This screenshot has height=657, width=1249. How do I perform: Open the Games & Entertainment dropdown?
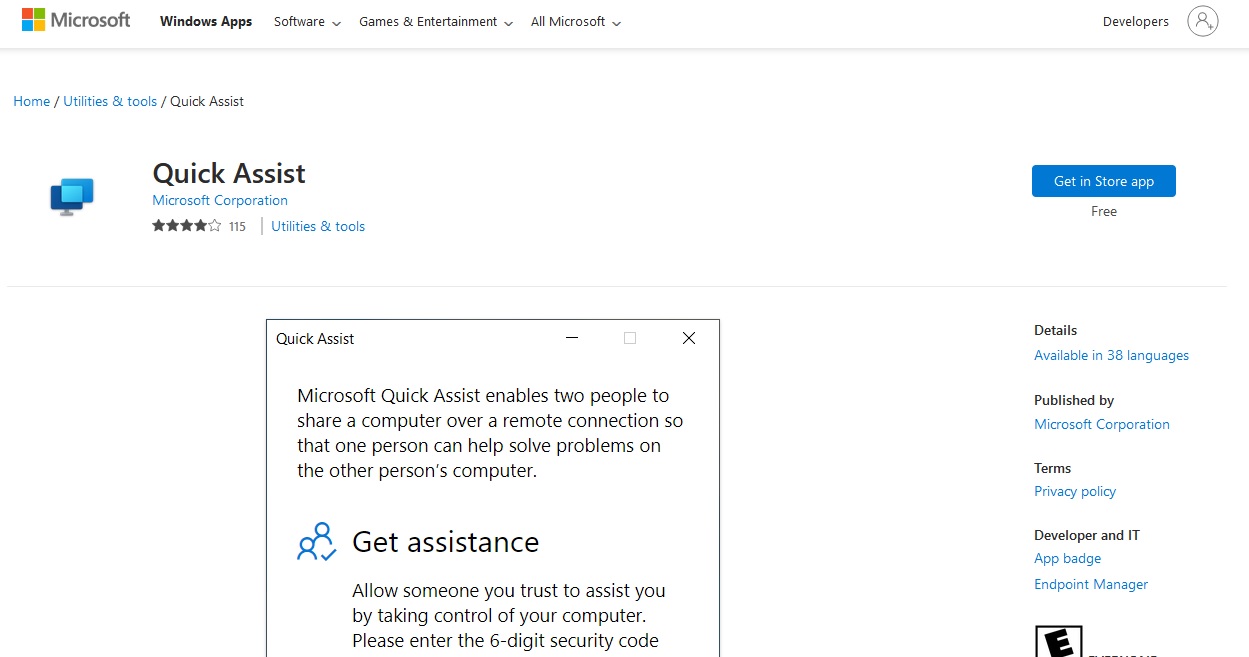pos(428,21)
